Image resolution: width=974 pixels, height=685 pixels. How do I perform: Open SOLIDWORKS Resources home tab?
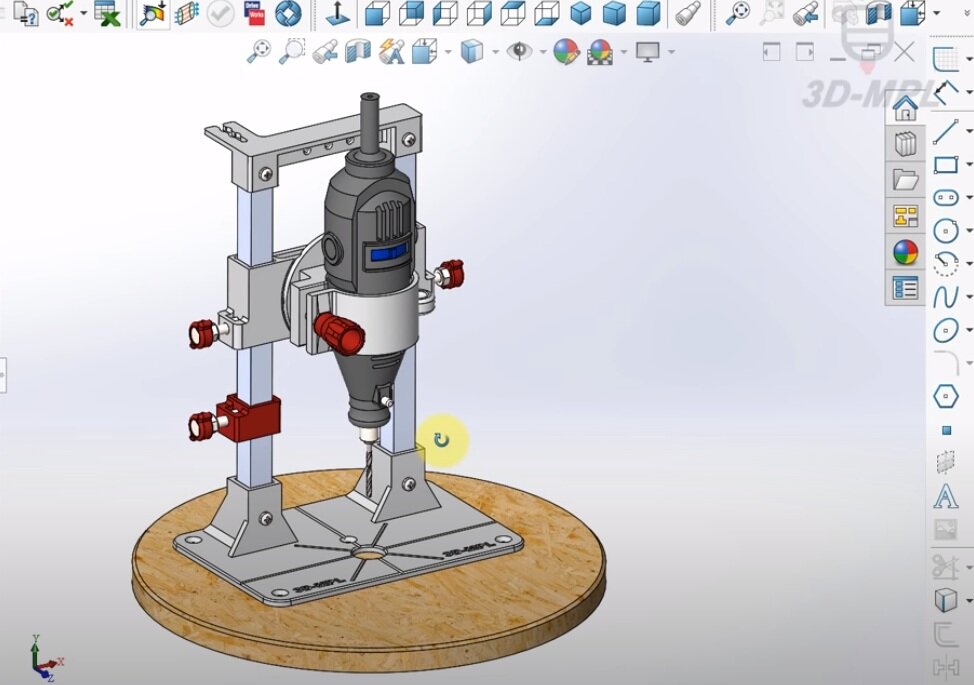pos(905,109)
